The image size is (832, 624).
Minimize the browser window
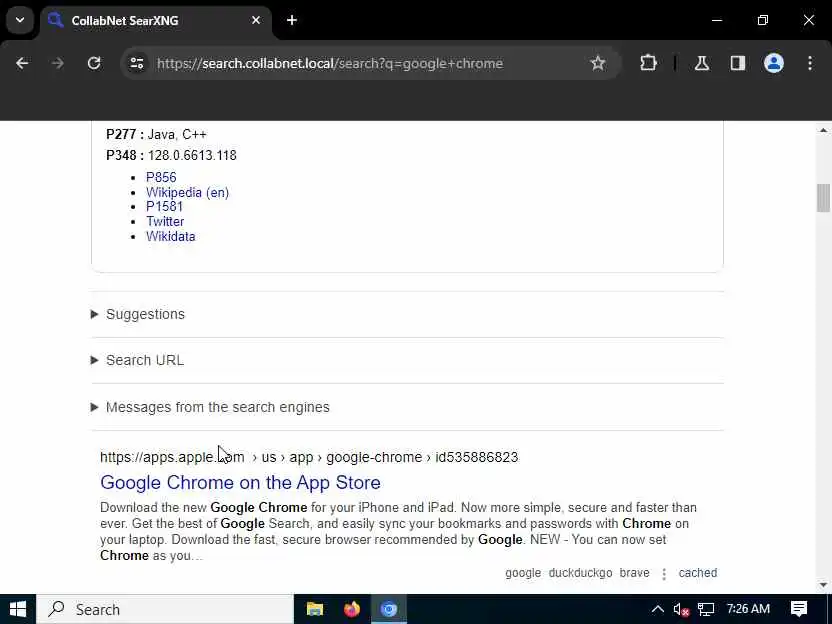coord(717,20)
